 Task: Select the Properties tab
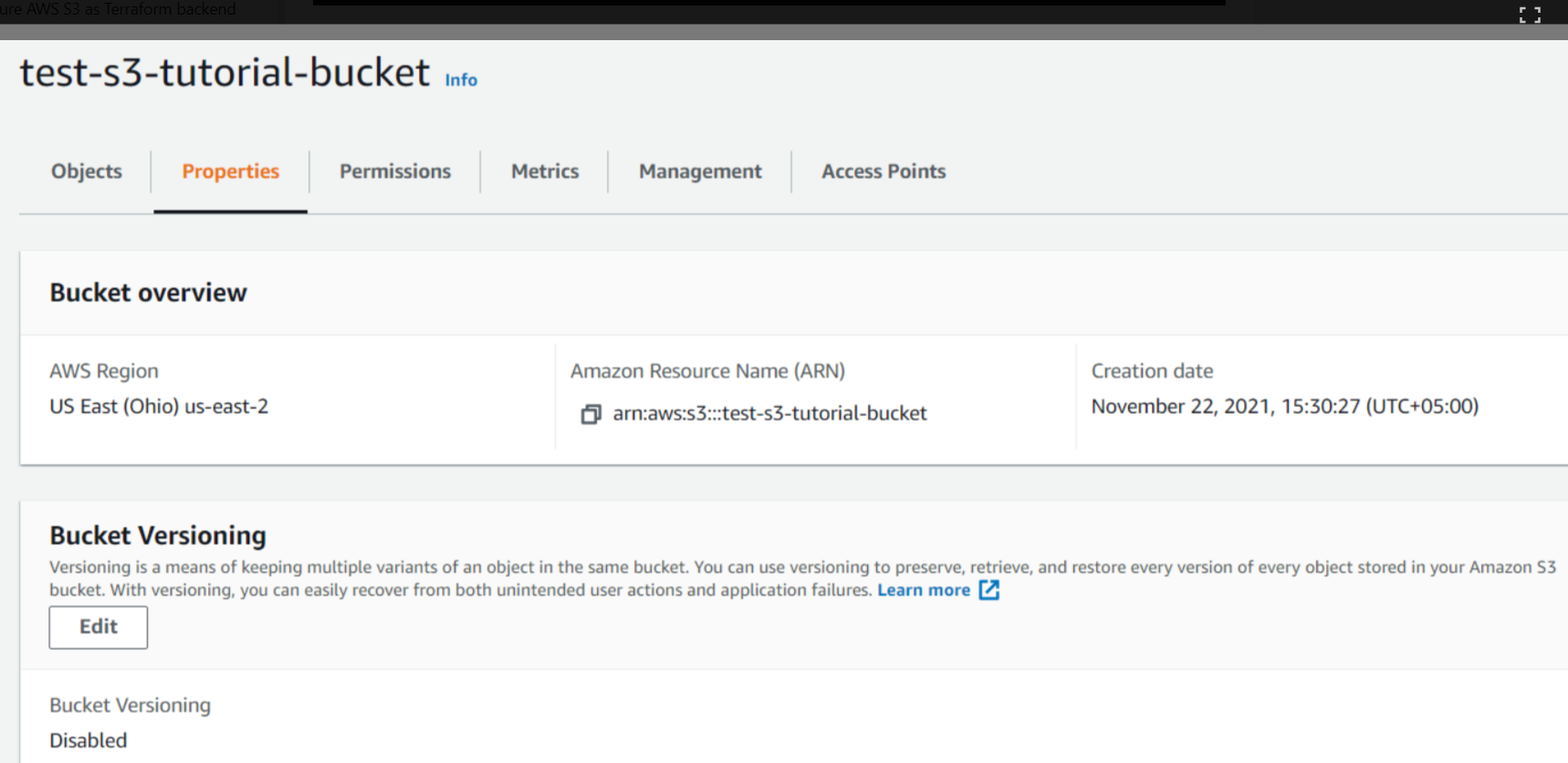[x=231, y=172]
